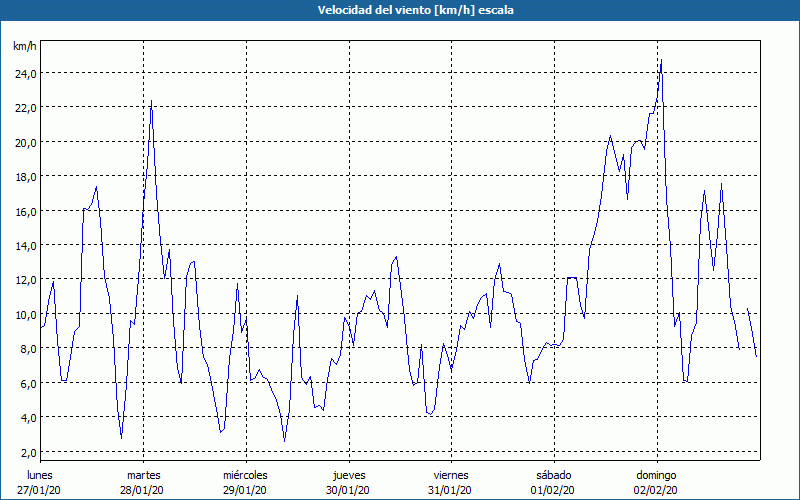Viewport: 800px width, 500px height.
Task: Click the chart title 'Velocidad del viento [km/h] escala'
Action: tap(415, 10)
